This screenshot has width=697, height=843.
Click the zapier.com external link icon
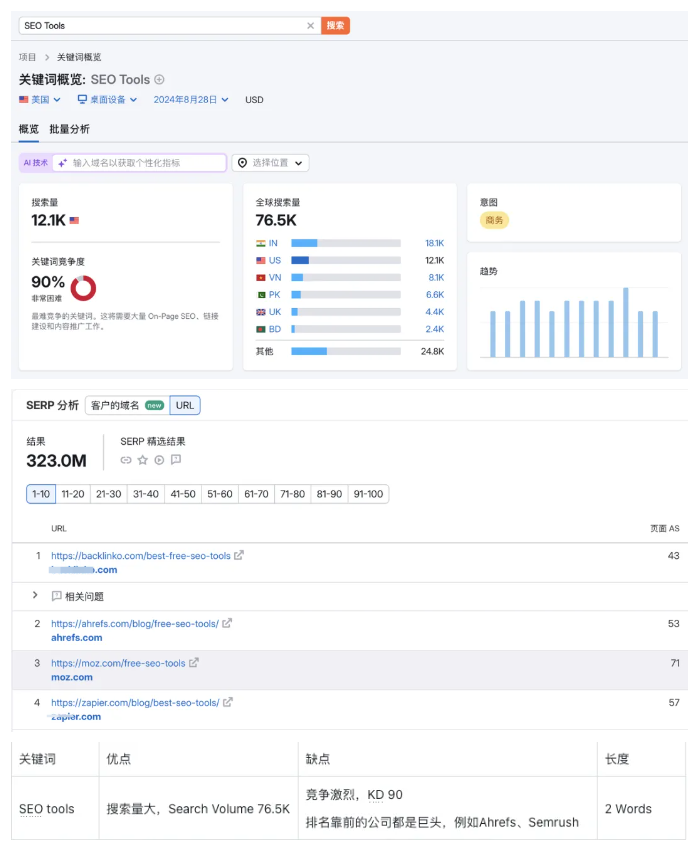tap(228, 703)
